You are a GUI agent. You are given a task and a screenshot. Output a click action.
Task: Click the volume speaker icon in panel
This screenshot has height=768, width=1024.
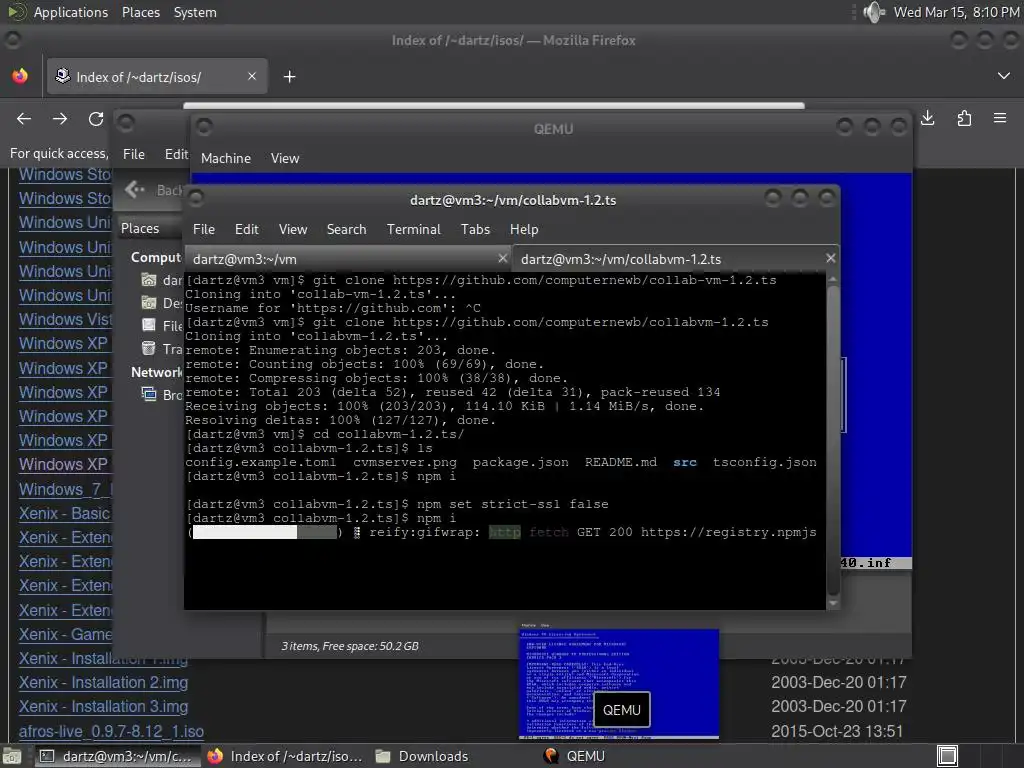pos(874,12)
